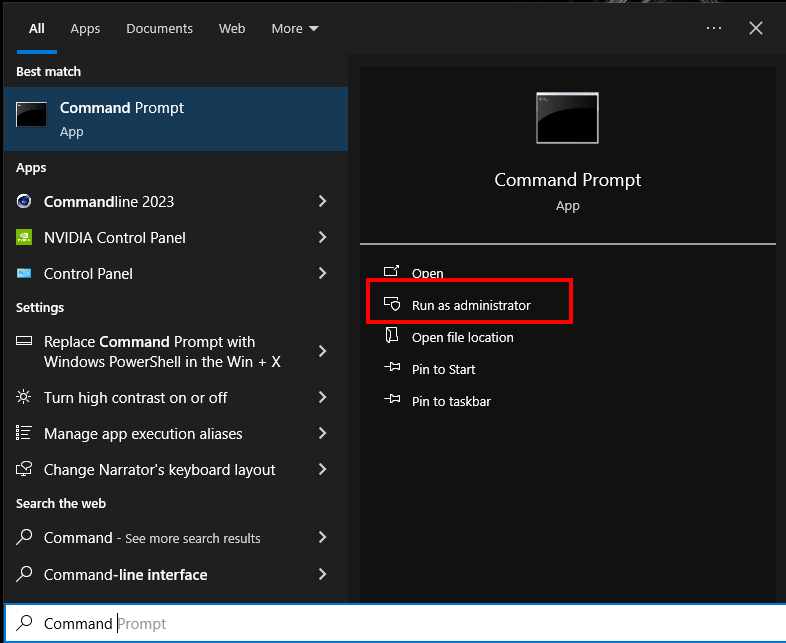Open the More dropdown filter

(295, 29)
